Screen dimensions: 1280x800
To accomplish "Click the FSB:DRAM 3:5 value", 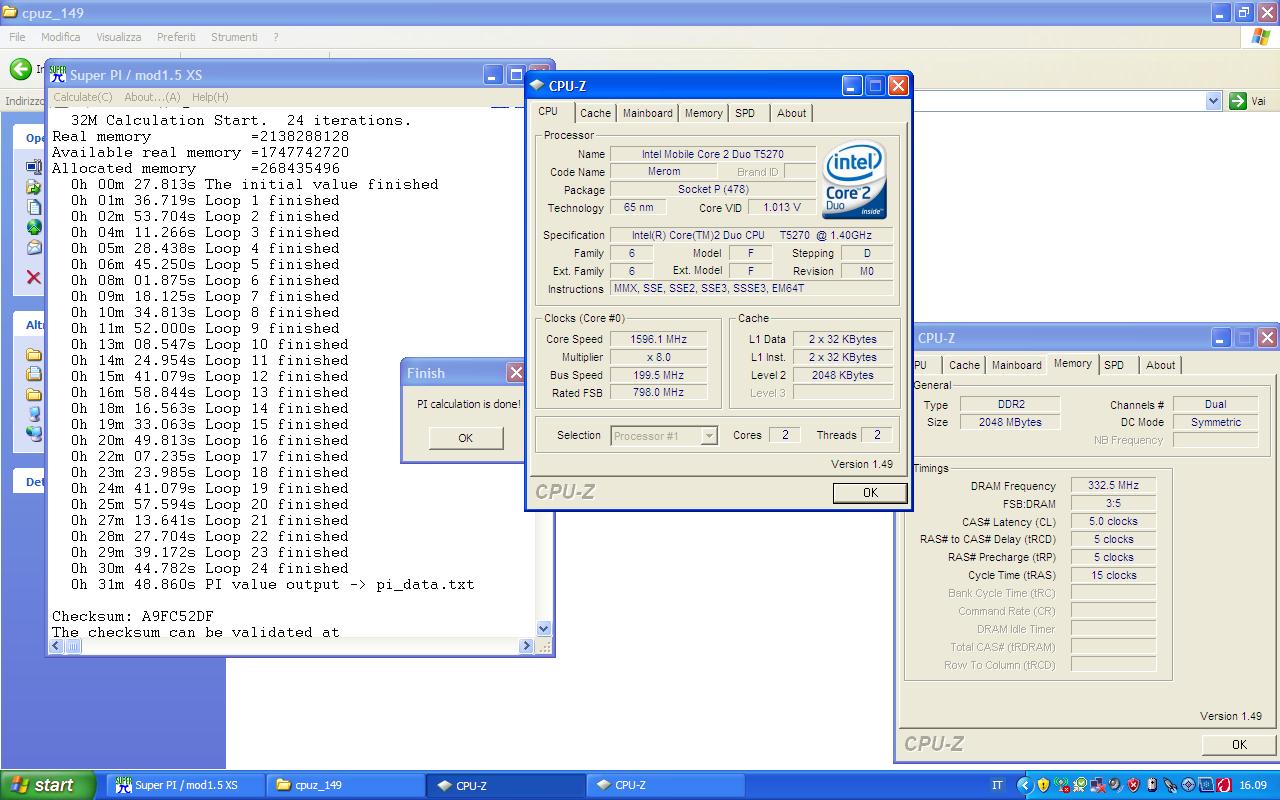I will [x=1113, y=503].
